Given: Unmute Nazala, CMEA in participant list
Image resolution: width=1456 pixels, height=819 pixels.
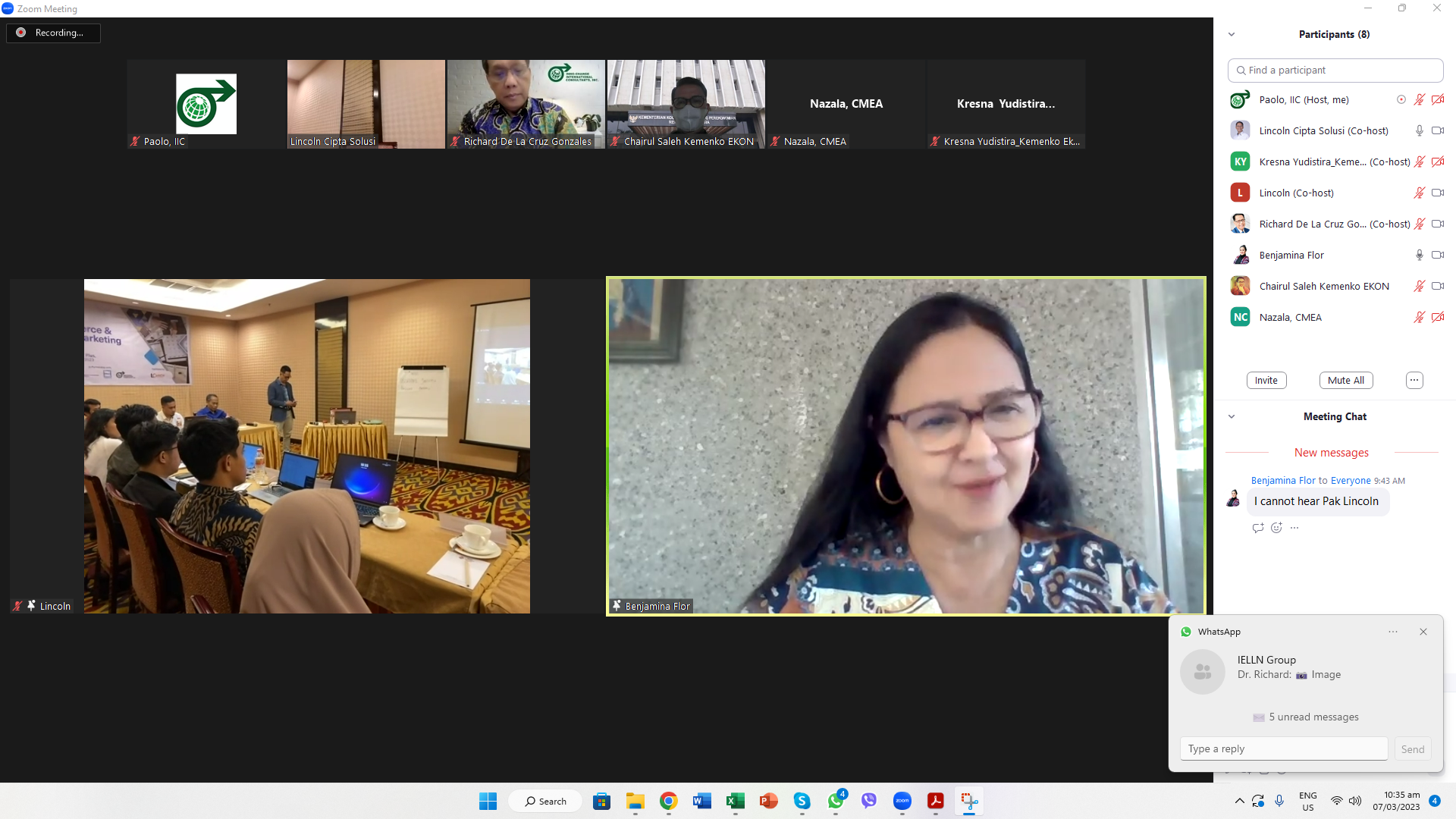Looking at the screenshot, I should click(x=1419, y=317).
